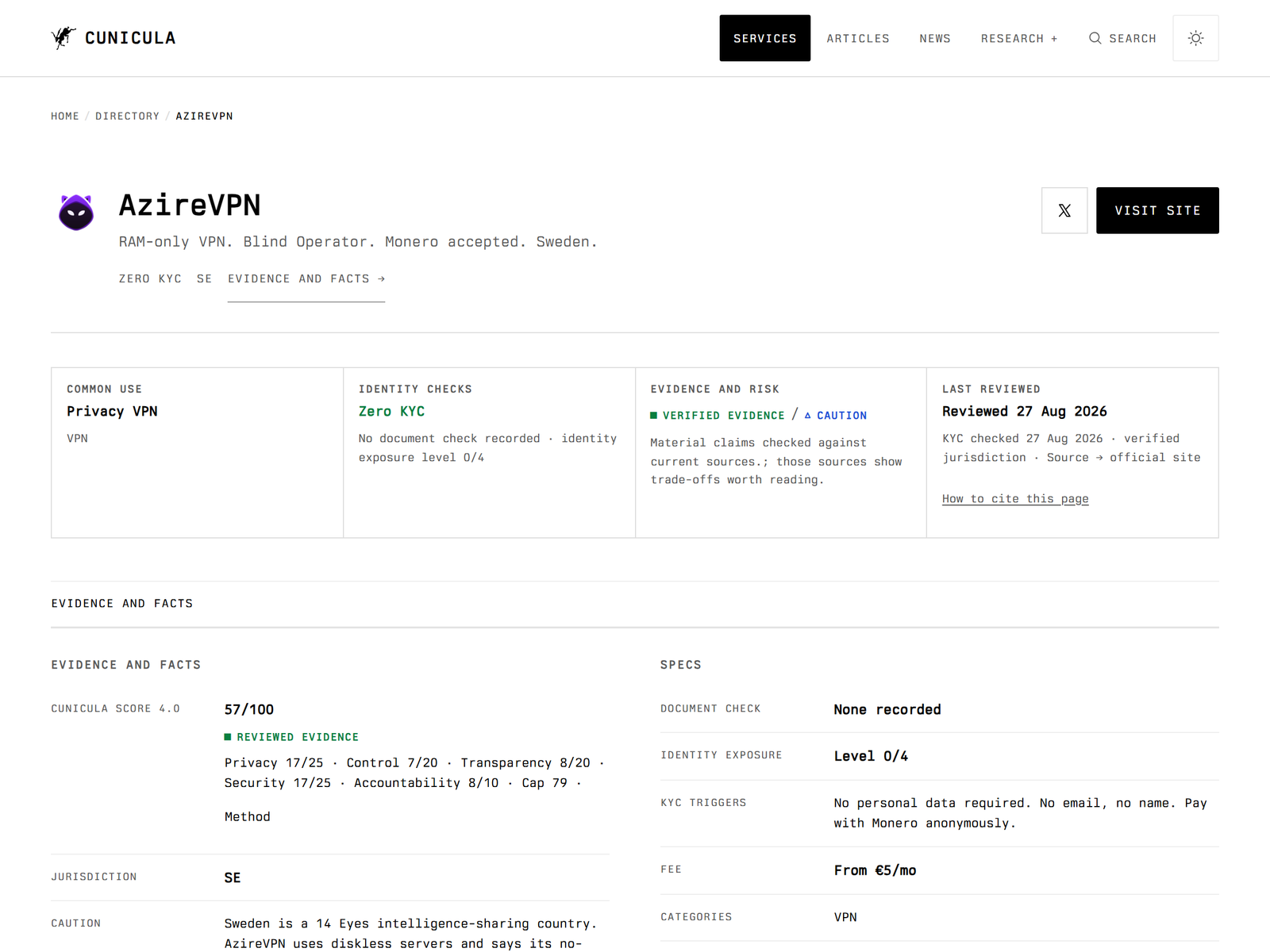Click the 57/100 Cunicula score
This screenshot has width=1270, height=952.
pos(249,709)
